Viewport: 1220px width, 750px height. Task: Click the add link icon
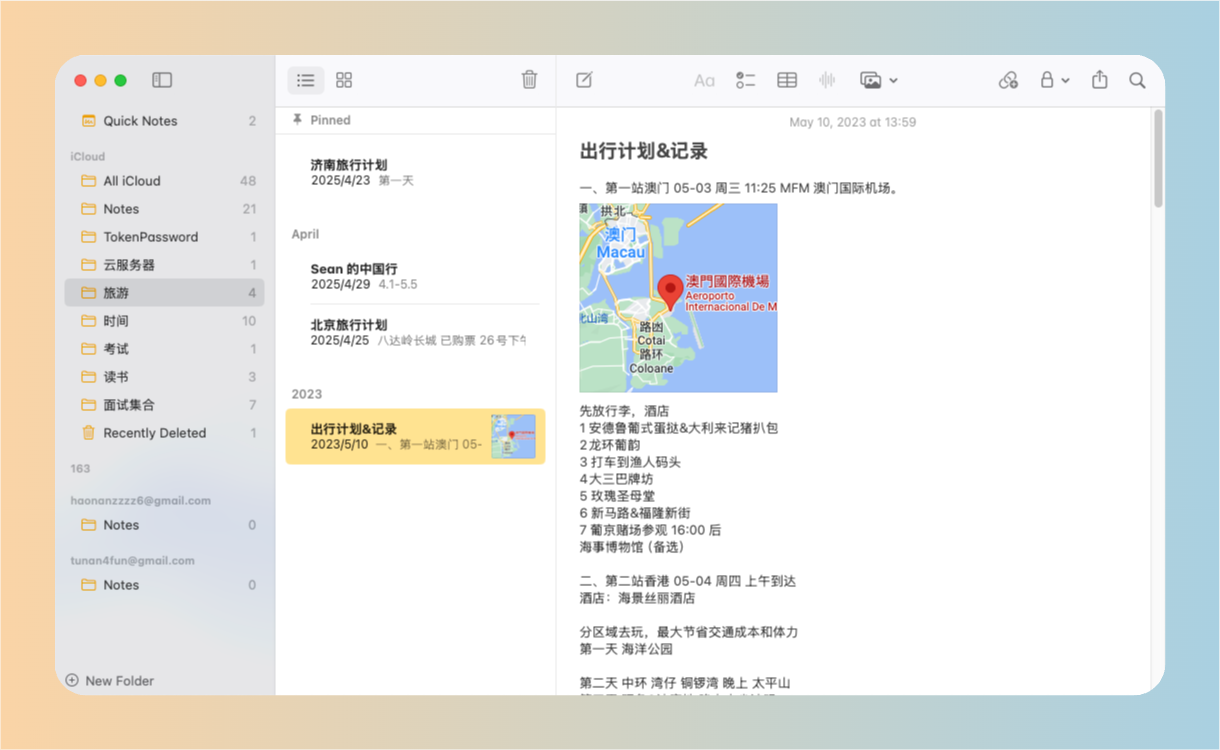[1008, 80]
